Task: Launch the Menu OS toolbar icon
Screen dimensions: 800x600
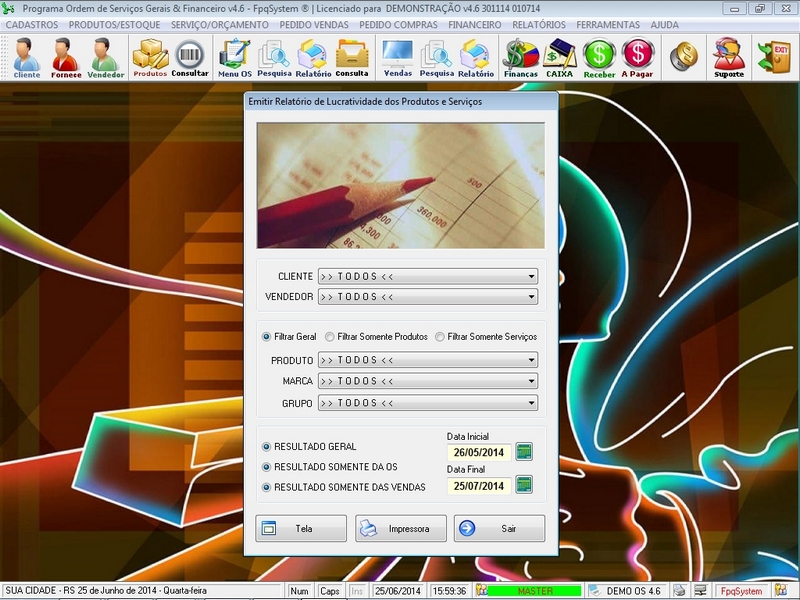Action: point(235,57)
